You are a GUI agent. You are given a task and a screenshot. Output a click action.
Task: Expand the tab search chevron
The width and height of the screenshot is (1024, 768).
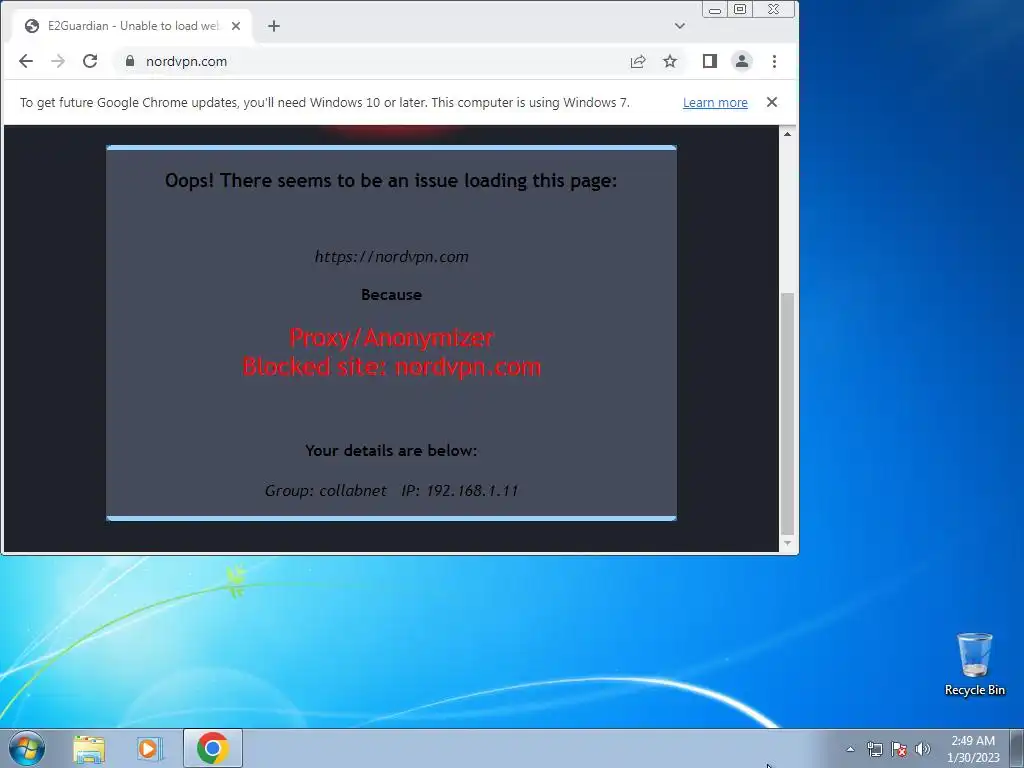point(680,26)
